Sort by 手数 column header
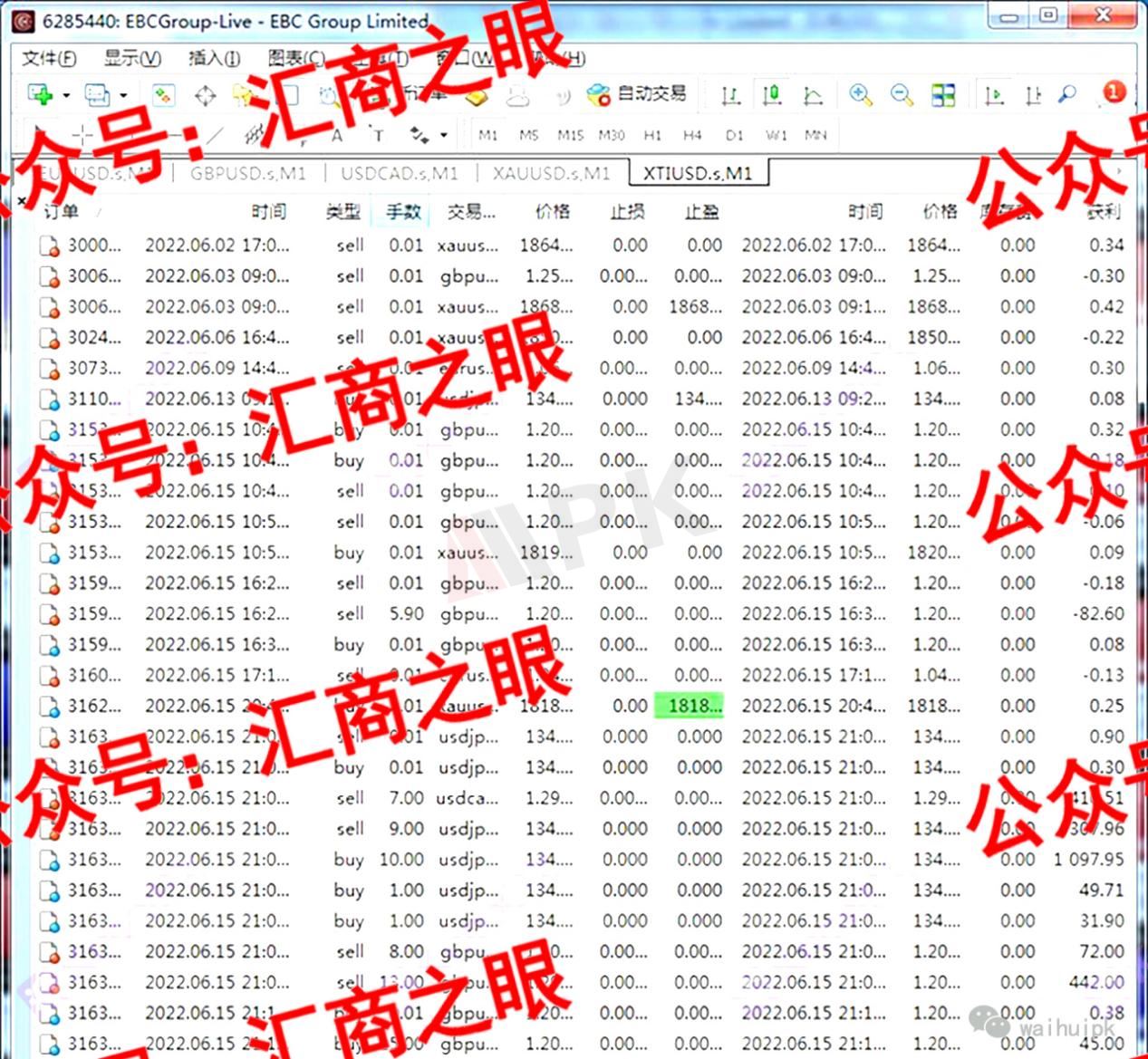 point(403,212)
